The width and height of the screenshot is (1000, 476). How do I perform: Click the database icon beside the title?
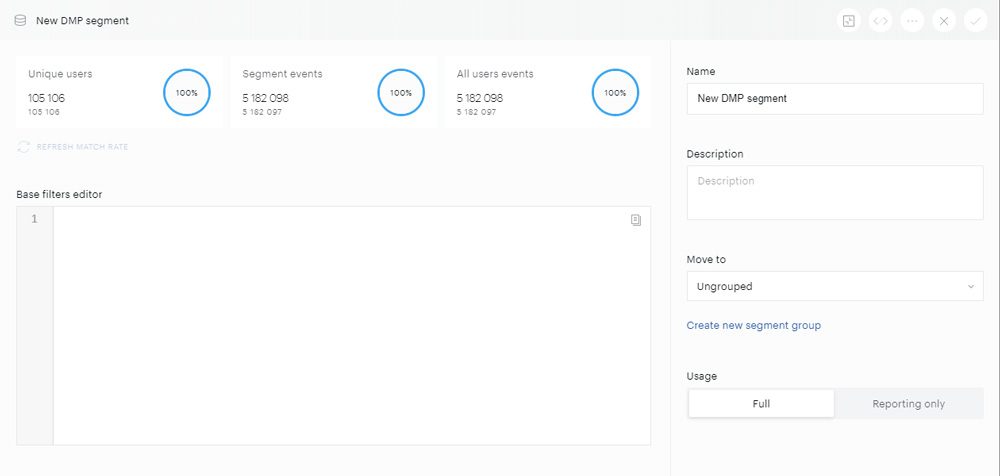coord(20,20)
